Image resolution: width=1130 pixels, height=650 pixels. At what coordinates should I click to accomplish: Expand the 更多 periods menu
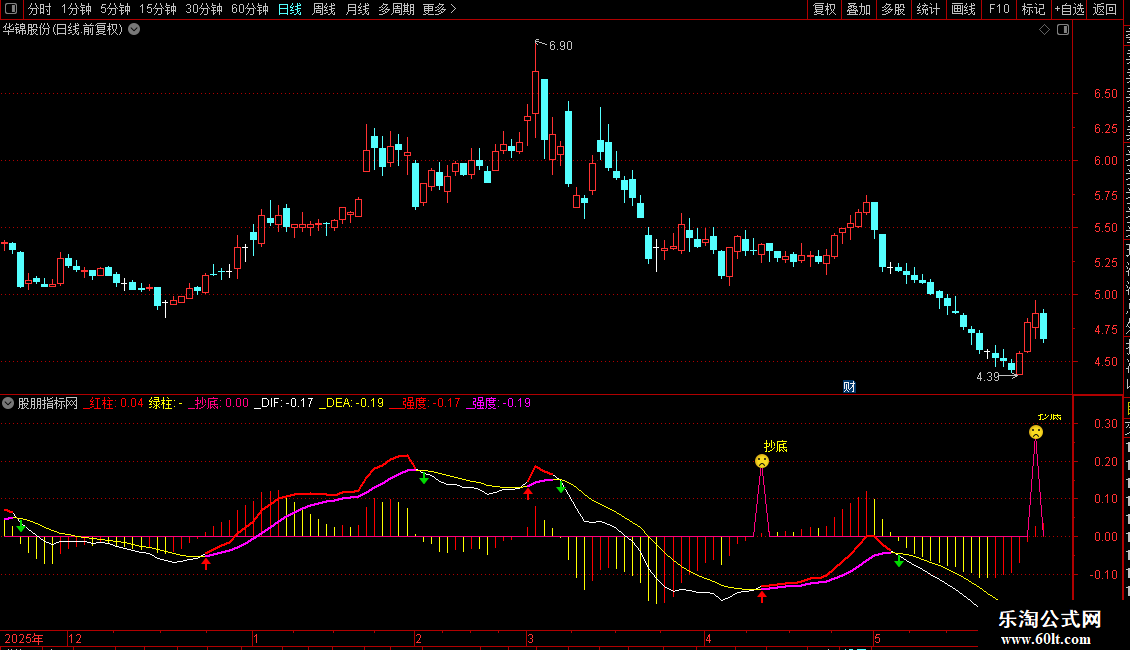click(440, 9)
